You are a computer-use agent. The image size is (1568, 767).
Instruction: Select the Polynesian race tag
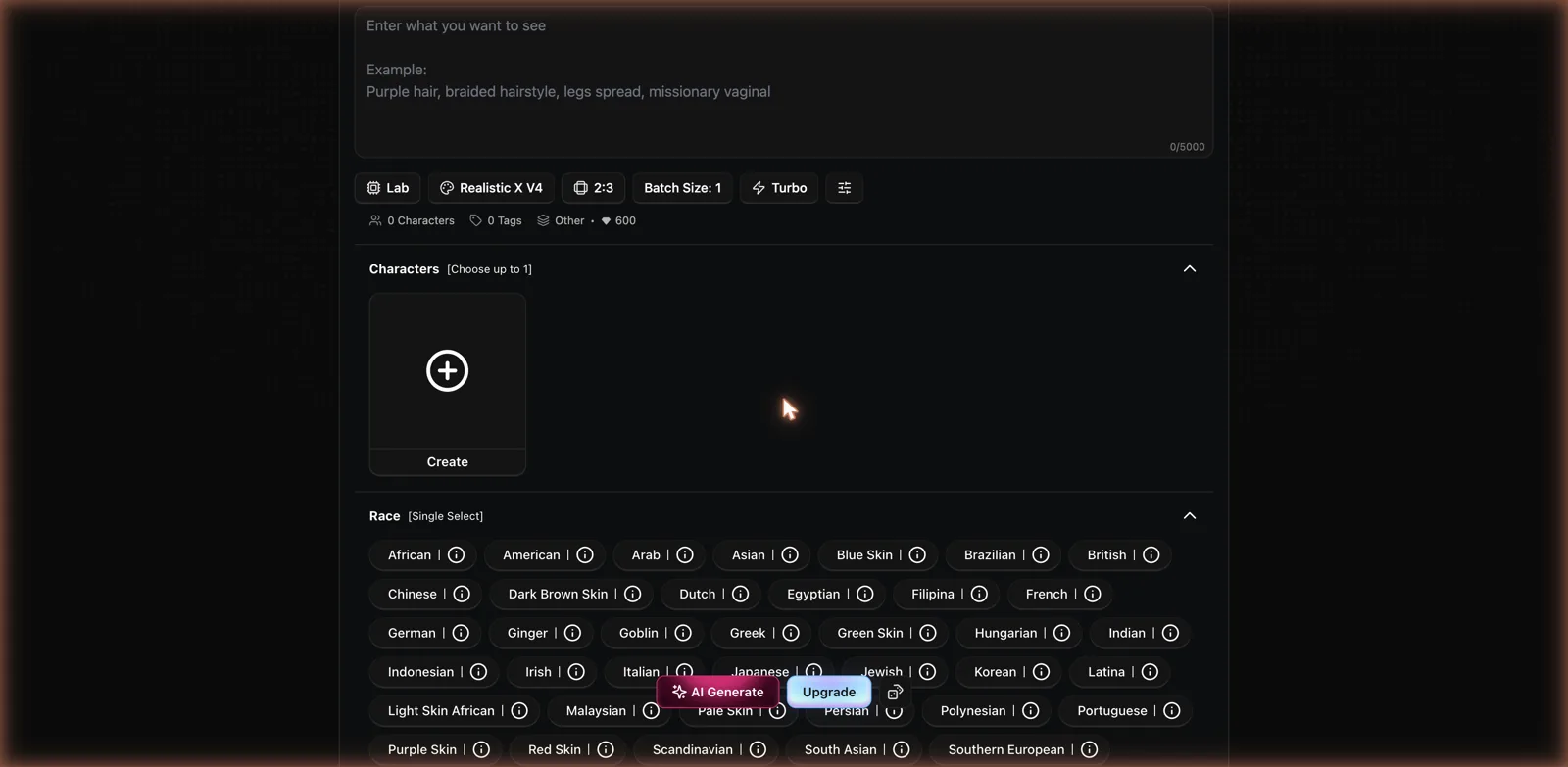[x=973, y=711]
